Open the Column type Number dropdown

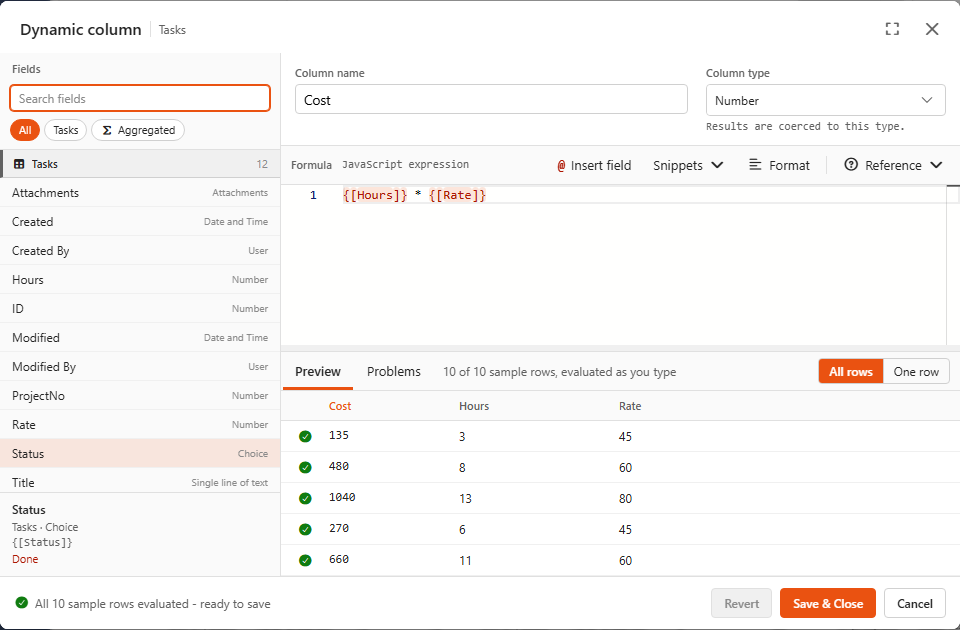pyautogui.click(x=825, y=100)
